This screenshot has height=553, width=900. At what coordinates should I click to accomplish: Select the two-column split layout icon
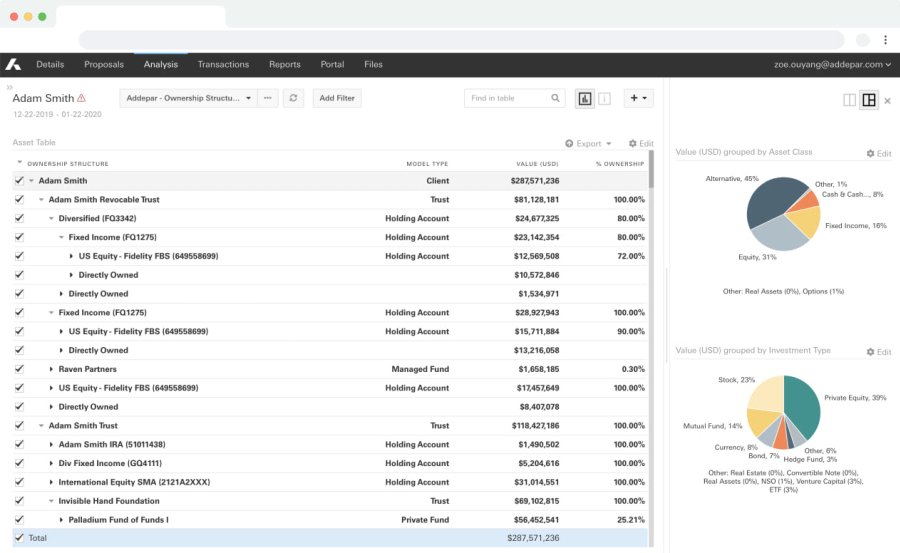coord(849,100)
